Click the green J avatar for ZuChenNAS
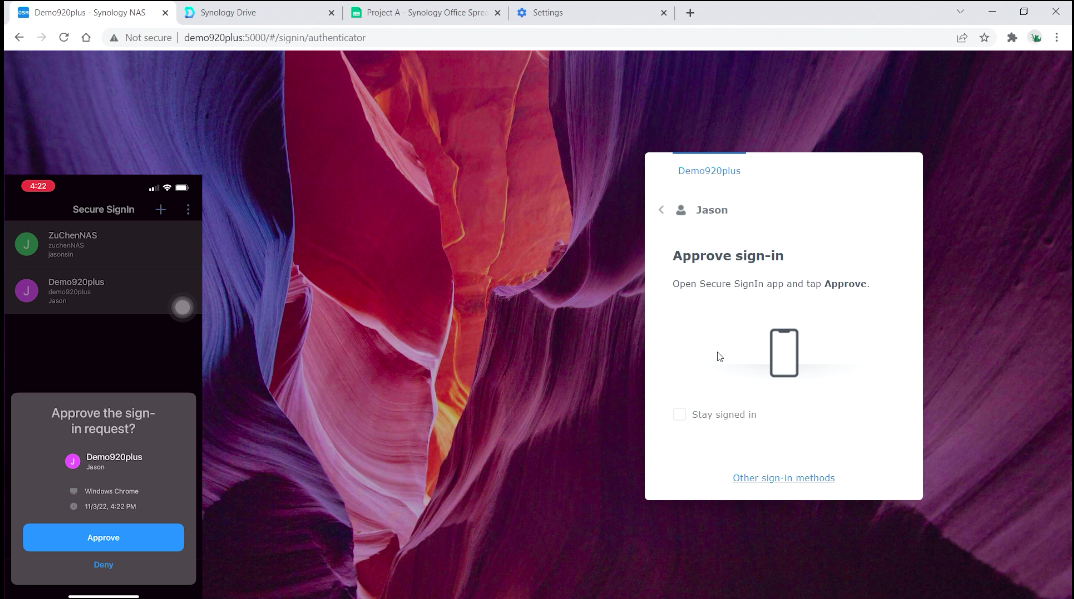The height and width of the screenshot is (599, 1074). [x=27, y=244]
